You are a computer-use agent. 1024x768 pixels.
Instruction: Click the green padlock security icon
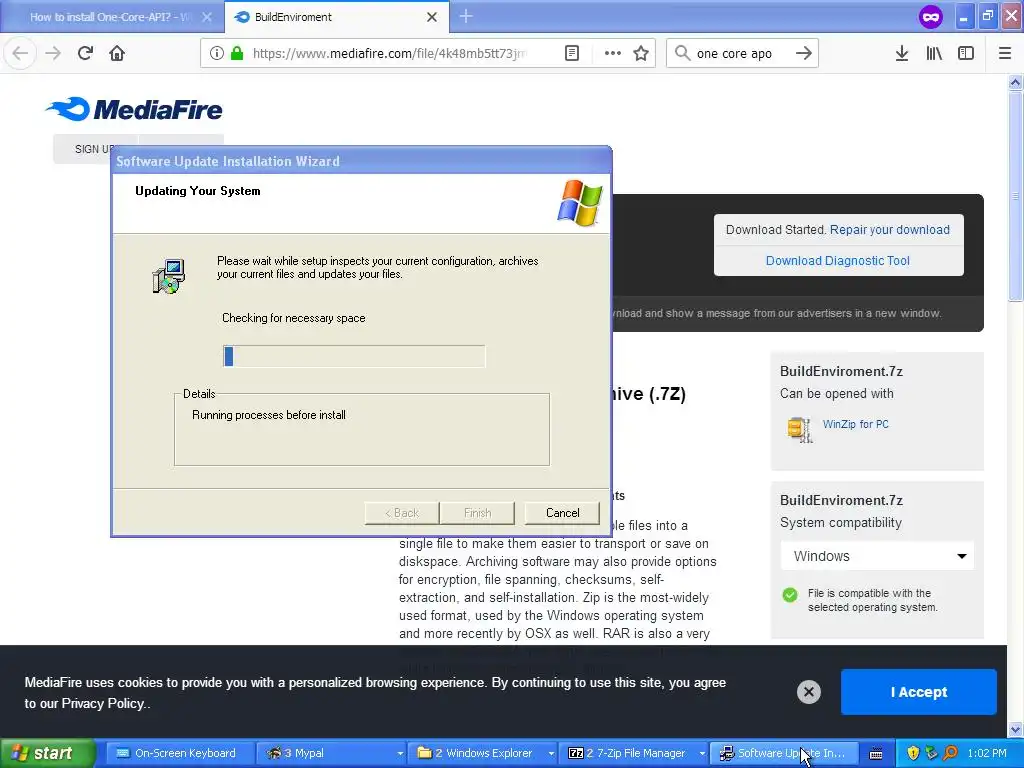(237, 53)
